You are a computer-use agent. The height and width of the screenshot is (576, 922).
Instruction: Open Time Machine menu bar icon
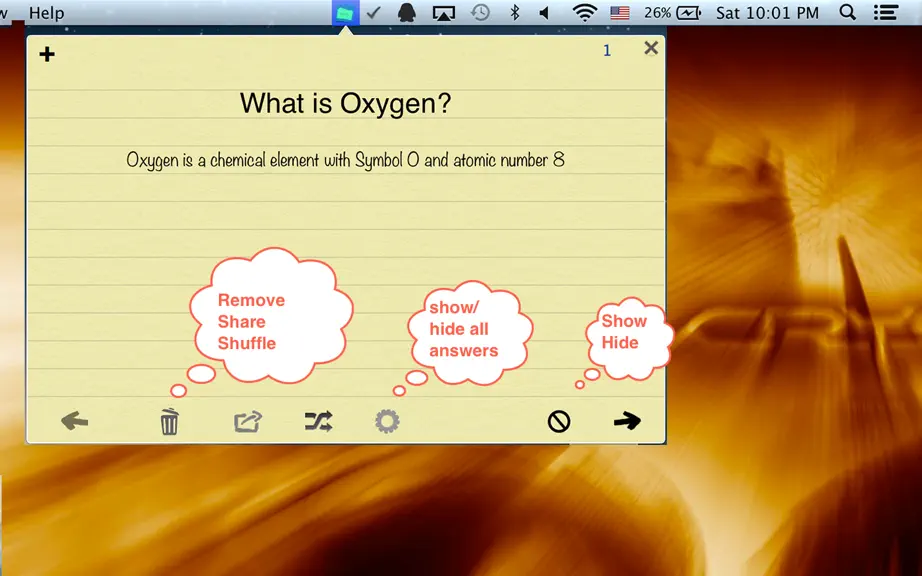pyautogui.click(x=480, y=13)
